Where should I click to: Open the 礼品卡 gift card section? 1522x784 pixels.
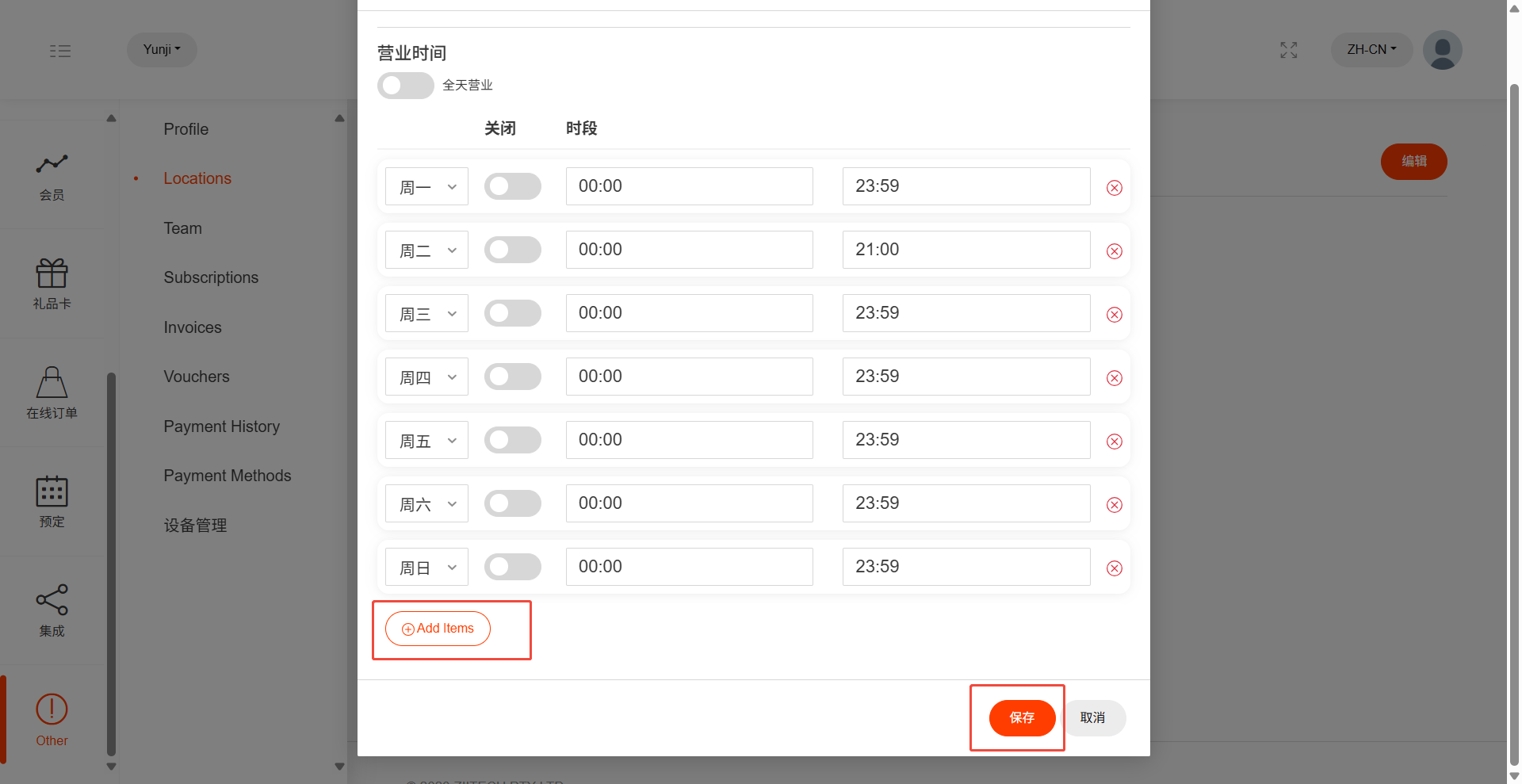(52, 283)
